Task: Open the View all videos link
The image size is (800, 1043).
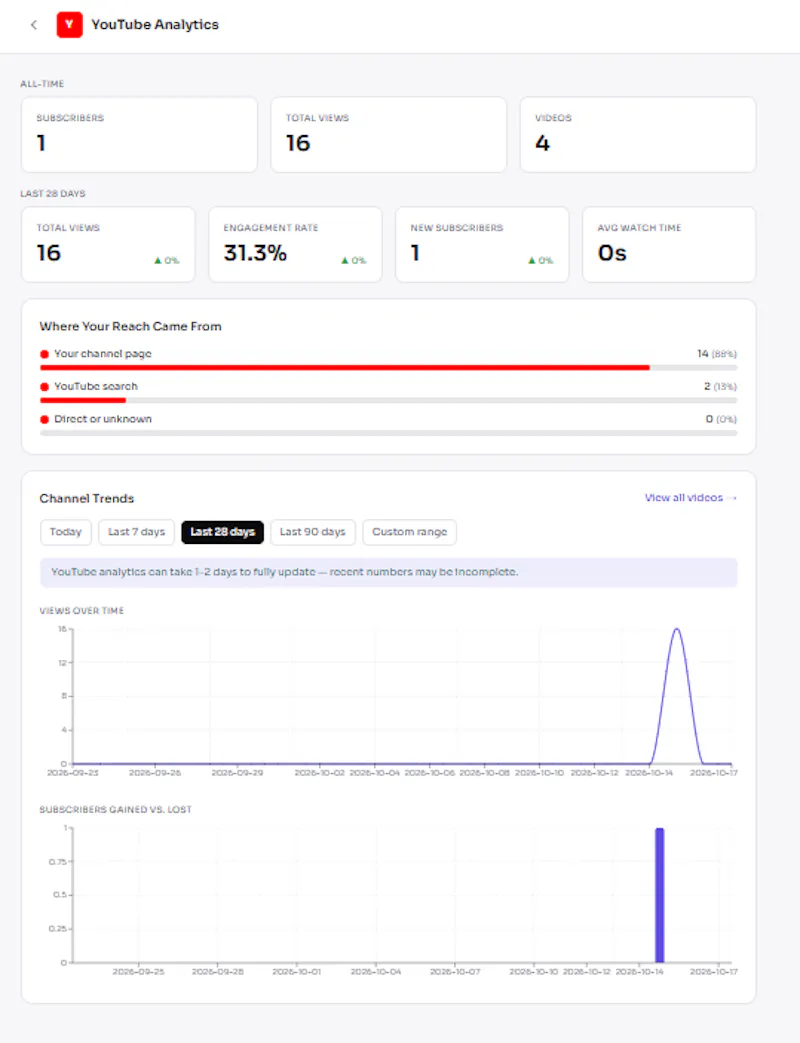Action: (690, 498)
